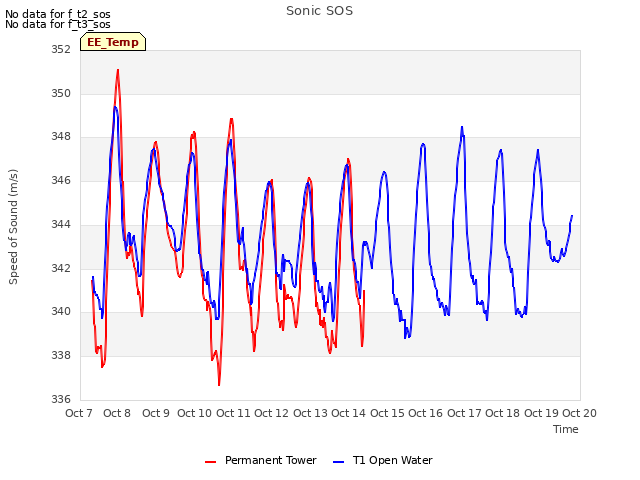Screen dimensions: 640x480
Task: Click the Oct 17 x-axis tick label
Action: click(464, 413)
